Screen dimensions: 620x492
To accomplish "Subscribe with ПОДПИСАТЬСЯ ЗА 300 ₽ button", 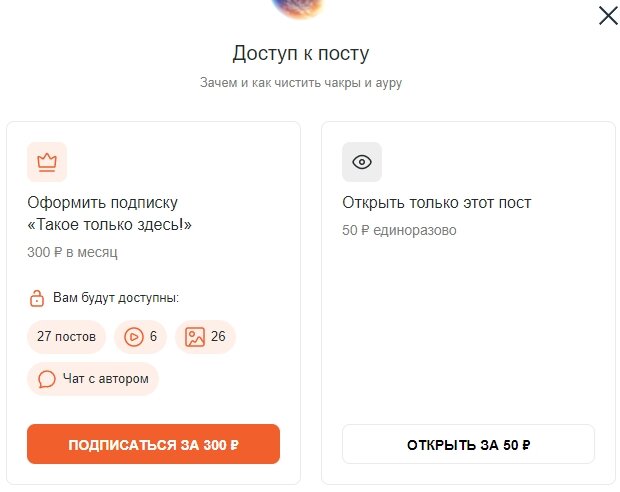I will coord(153,444).
